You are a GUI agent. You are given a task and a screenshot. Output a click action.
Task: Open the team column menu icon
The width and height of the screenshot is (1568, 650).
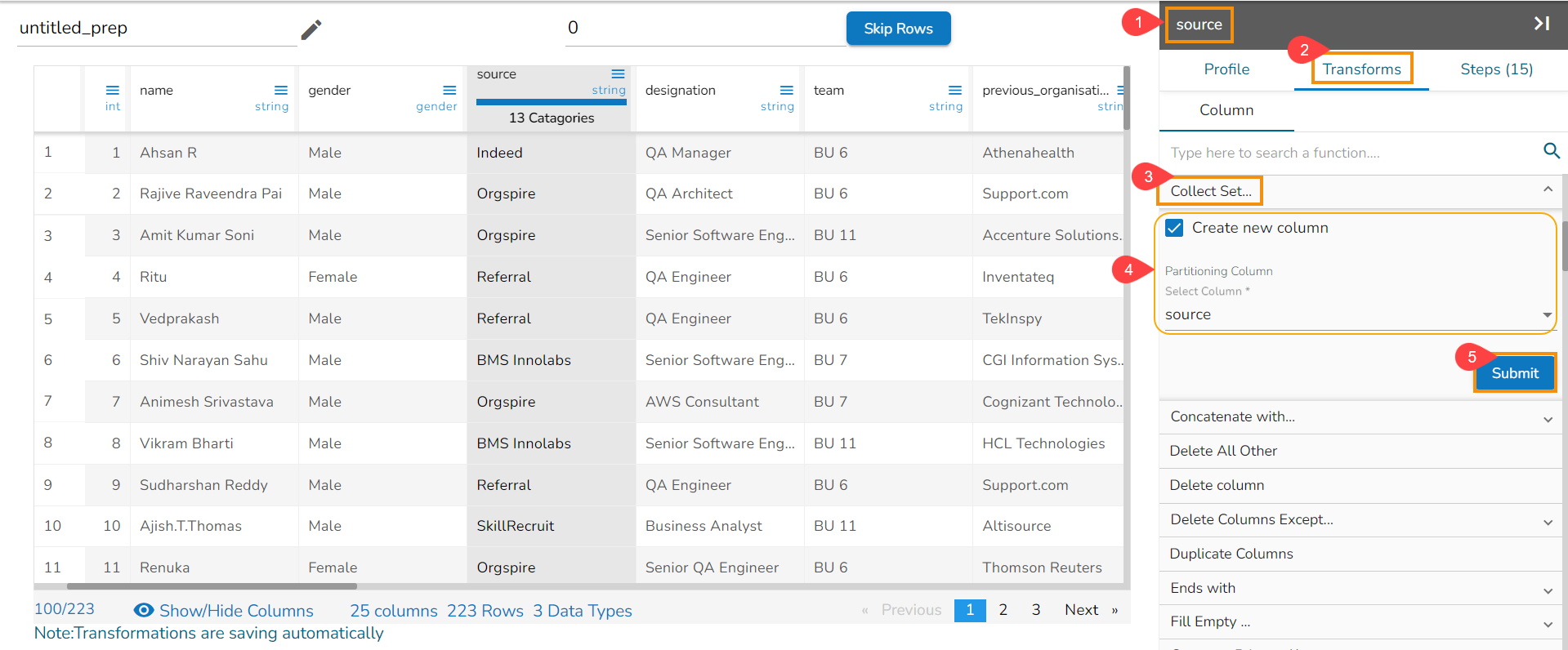pyautogui.click(x=954, y=91)
